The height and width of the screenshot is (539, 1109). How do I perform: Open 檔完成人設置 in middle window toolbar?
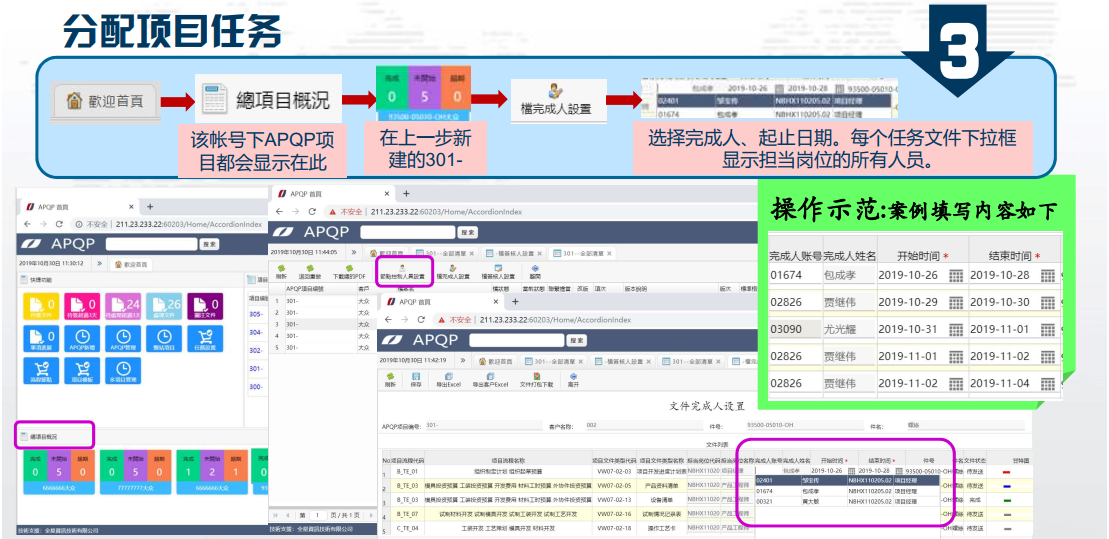click(453, 272)
